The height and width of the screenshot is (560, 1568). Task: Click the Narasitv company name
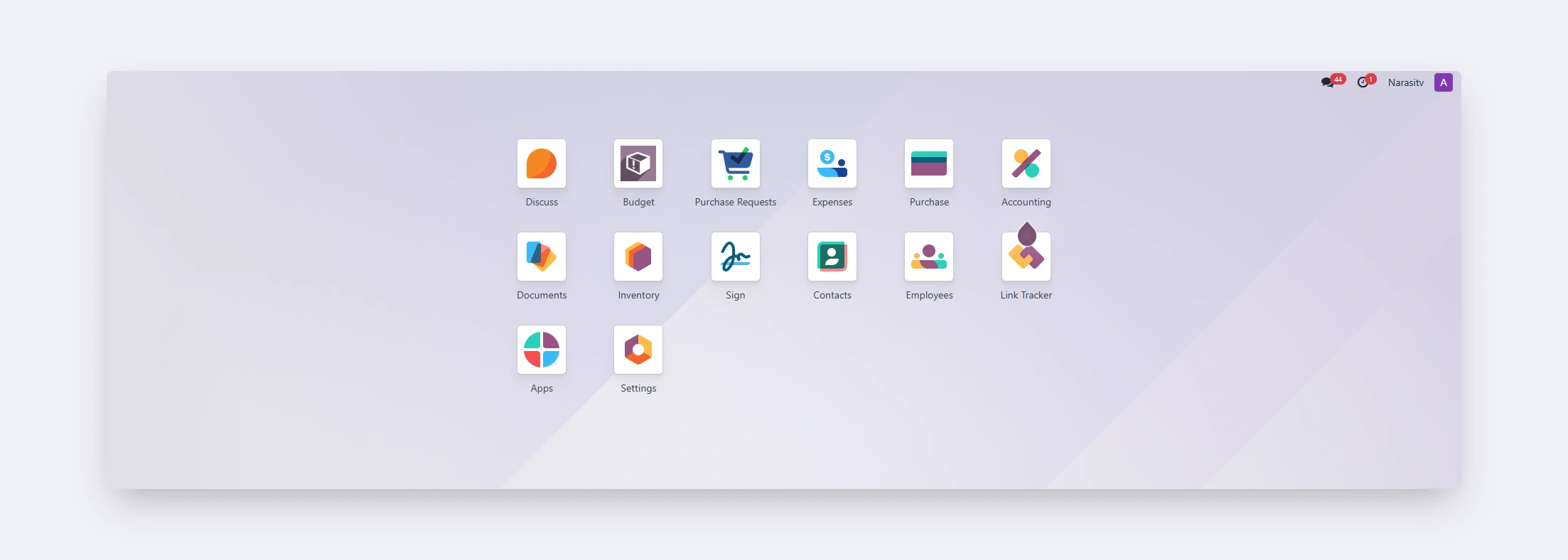coord(1405,82)
